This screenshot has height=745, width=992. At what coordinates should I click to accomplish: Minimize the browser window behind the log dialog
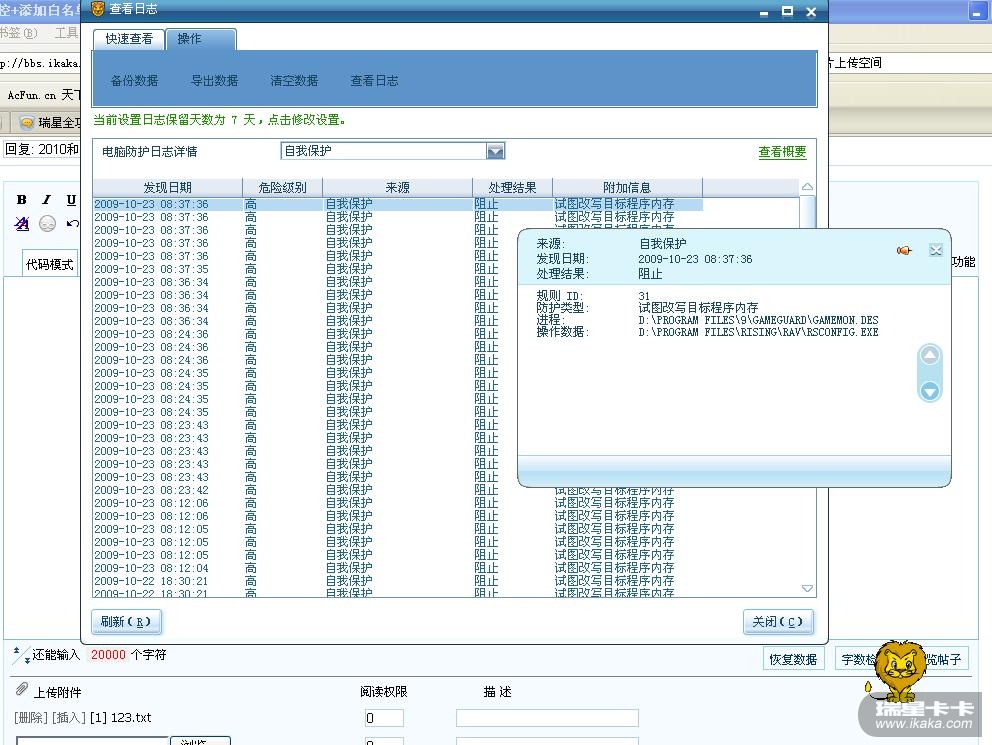click(x=977, y=12)
